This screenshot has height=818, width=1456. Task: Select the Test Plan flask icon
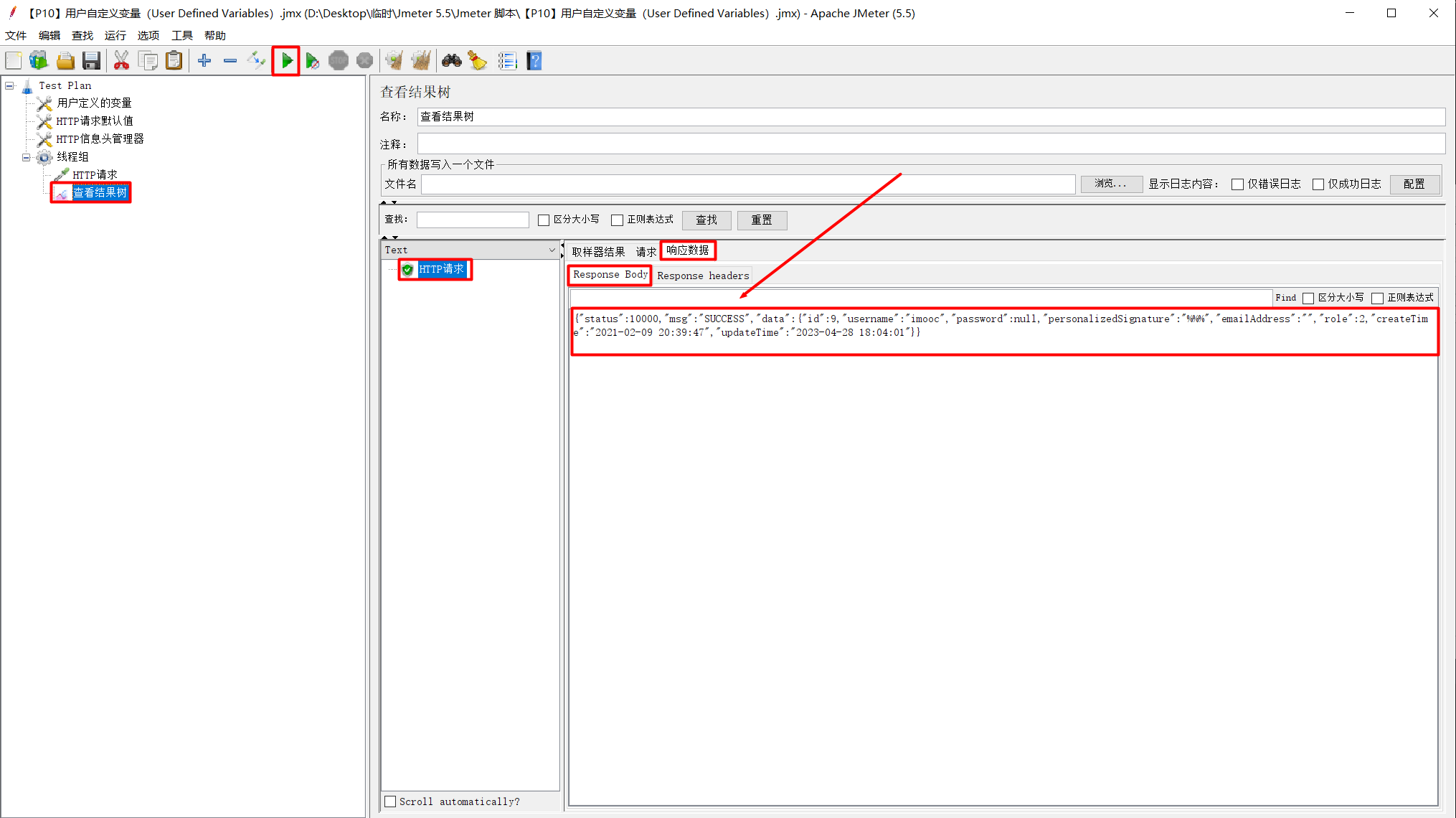click(x=27, y=86)
